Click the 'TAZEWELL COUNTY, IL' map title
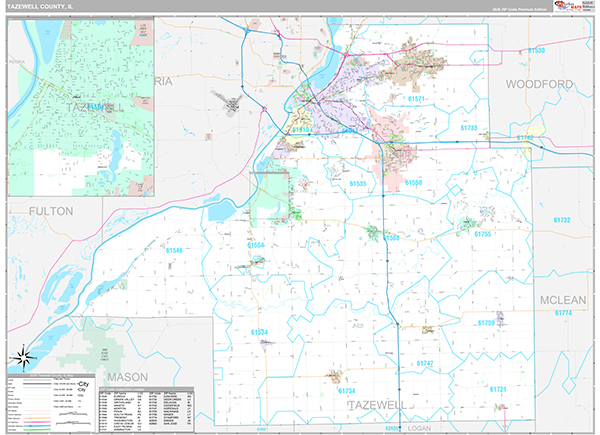Screen dimensions: 600x435 (40, 7)
